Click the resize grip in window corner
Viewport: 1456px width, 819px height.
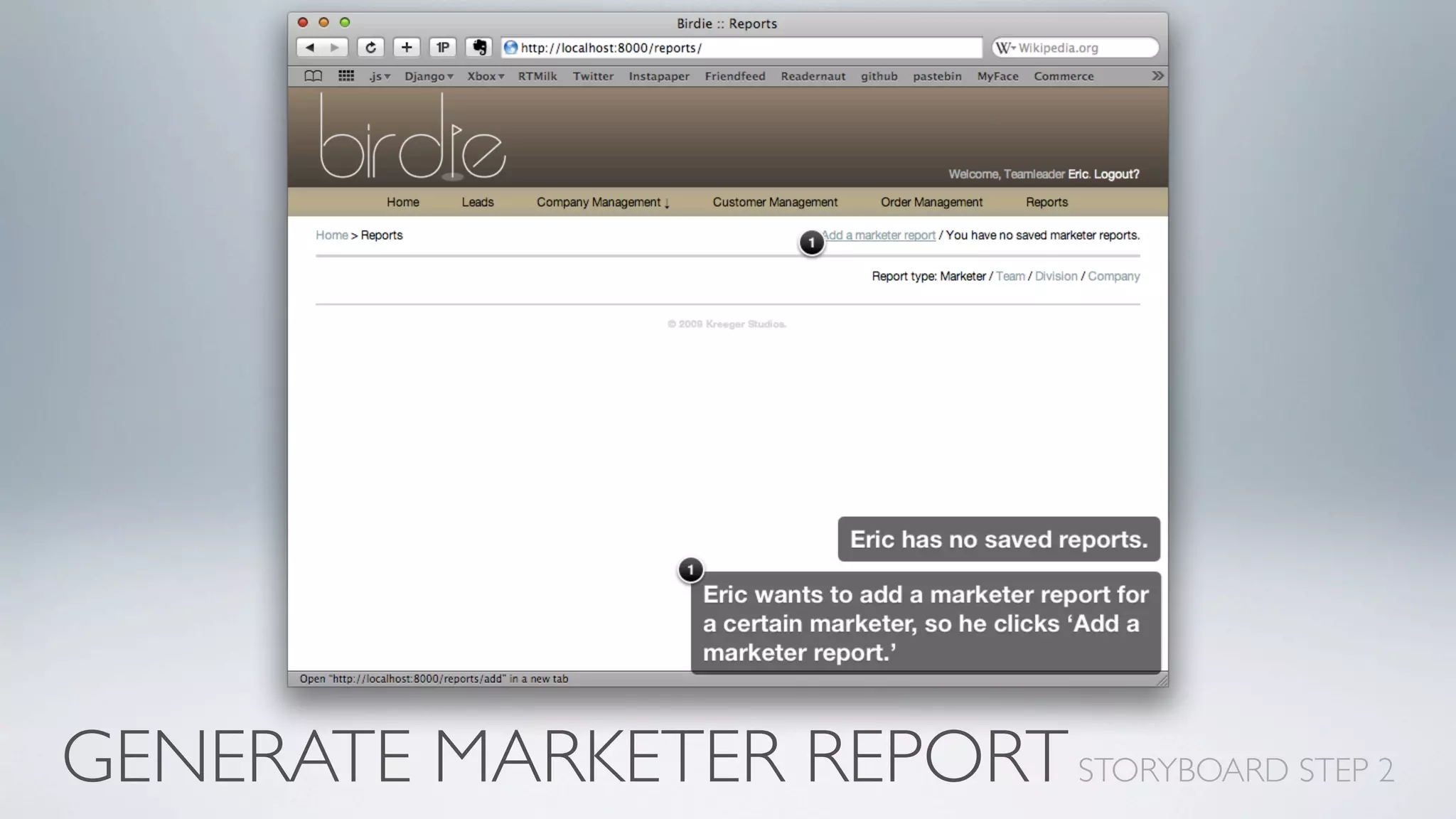tap(1162, 680)
